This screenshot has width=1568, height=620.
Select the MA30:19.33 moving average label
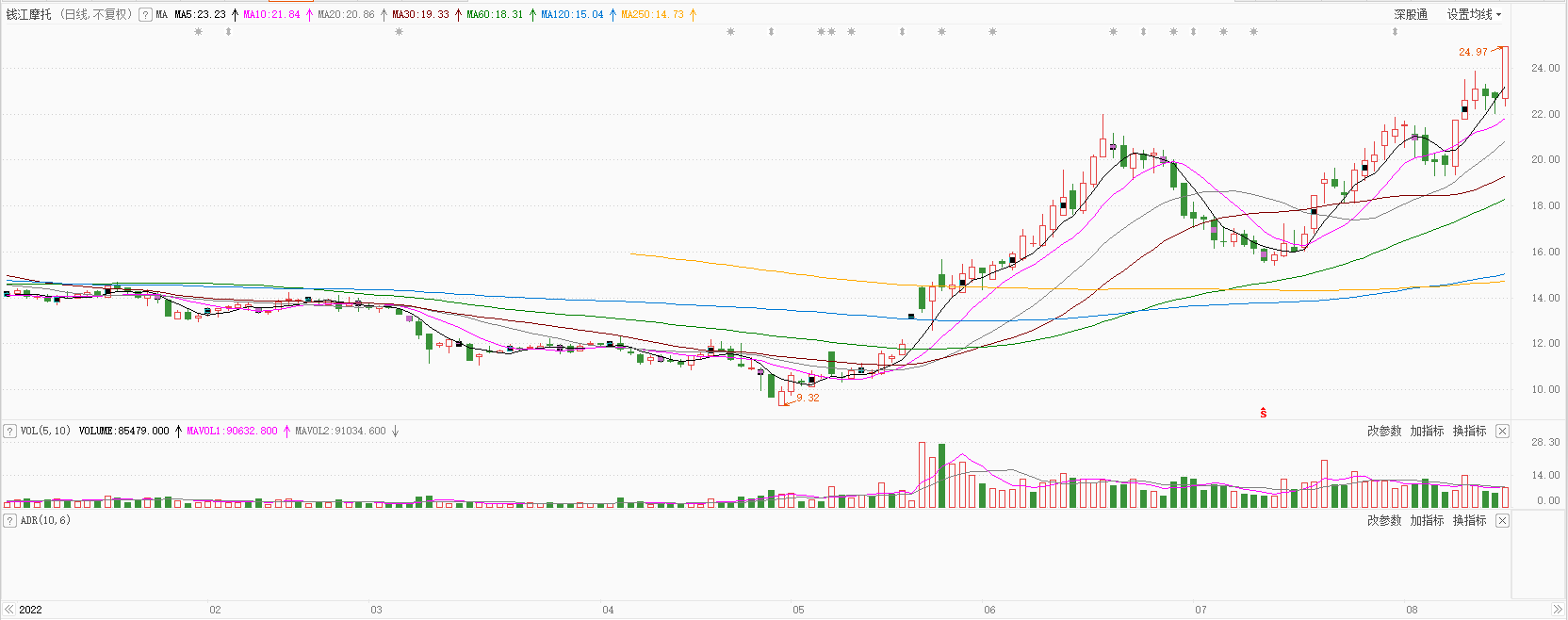tap(420, 14)
